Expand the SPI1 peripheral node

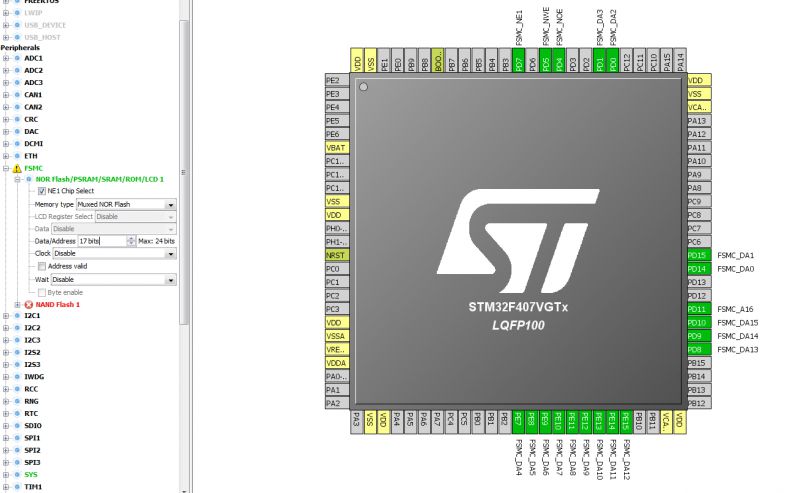(6, 438)
